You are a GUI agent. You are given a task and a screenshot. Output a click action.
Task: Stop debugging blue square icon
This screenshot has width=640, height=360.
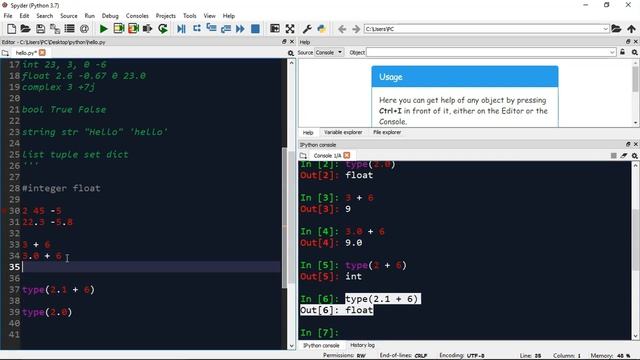255,29
